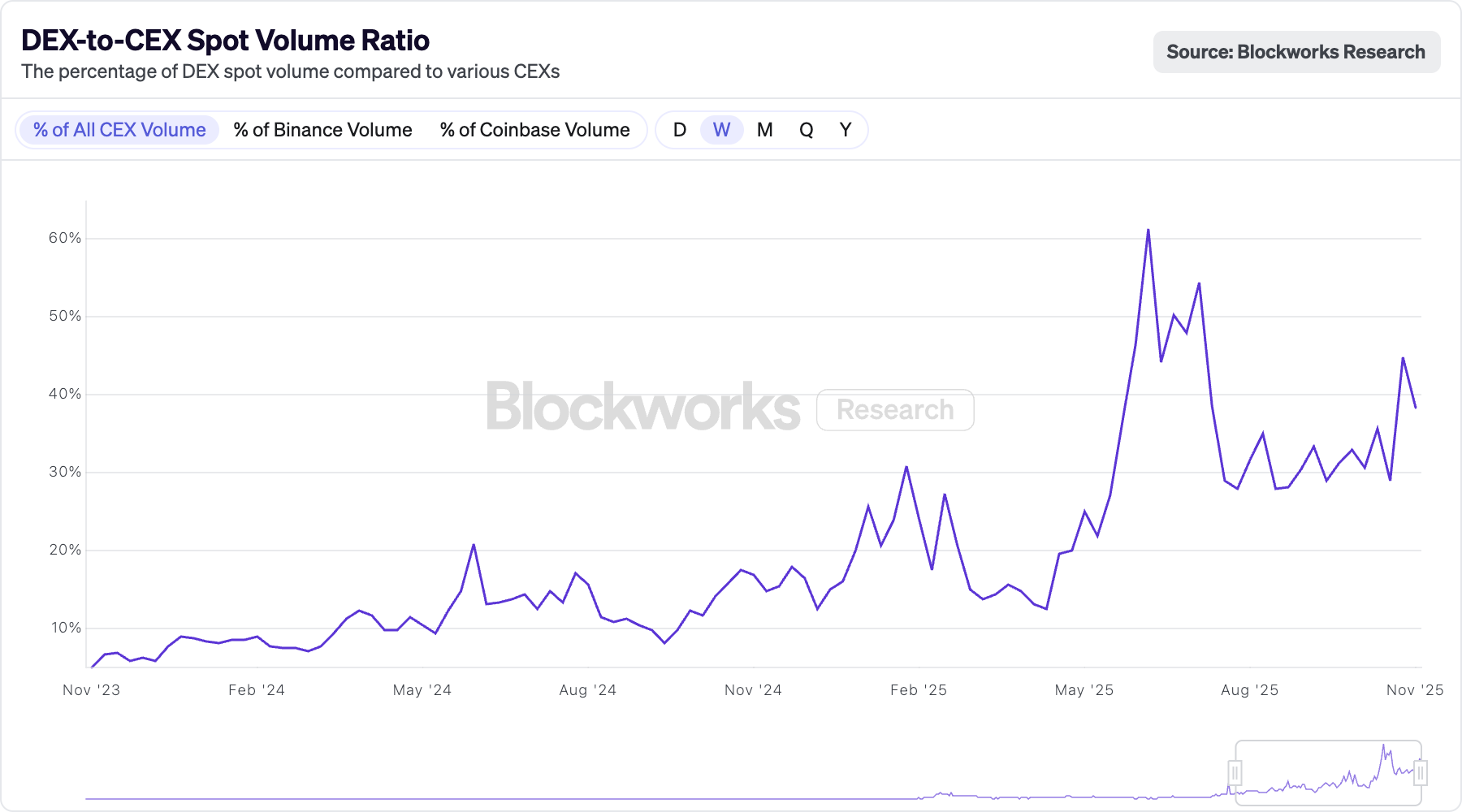Set the interval to daily (D)
The width and height of the screenshot is (1462, 812).
coord(680,130)
